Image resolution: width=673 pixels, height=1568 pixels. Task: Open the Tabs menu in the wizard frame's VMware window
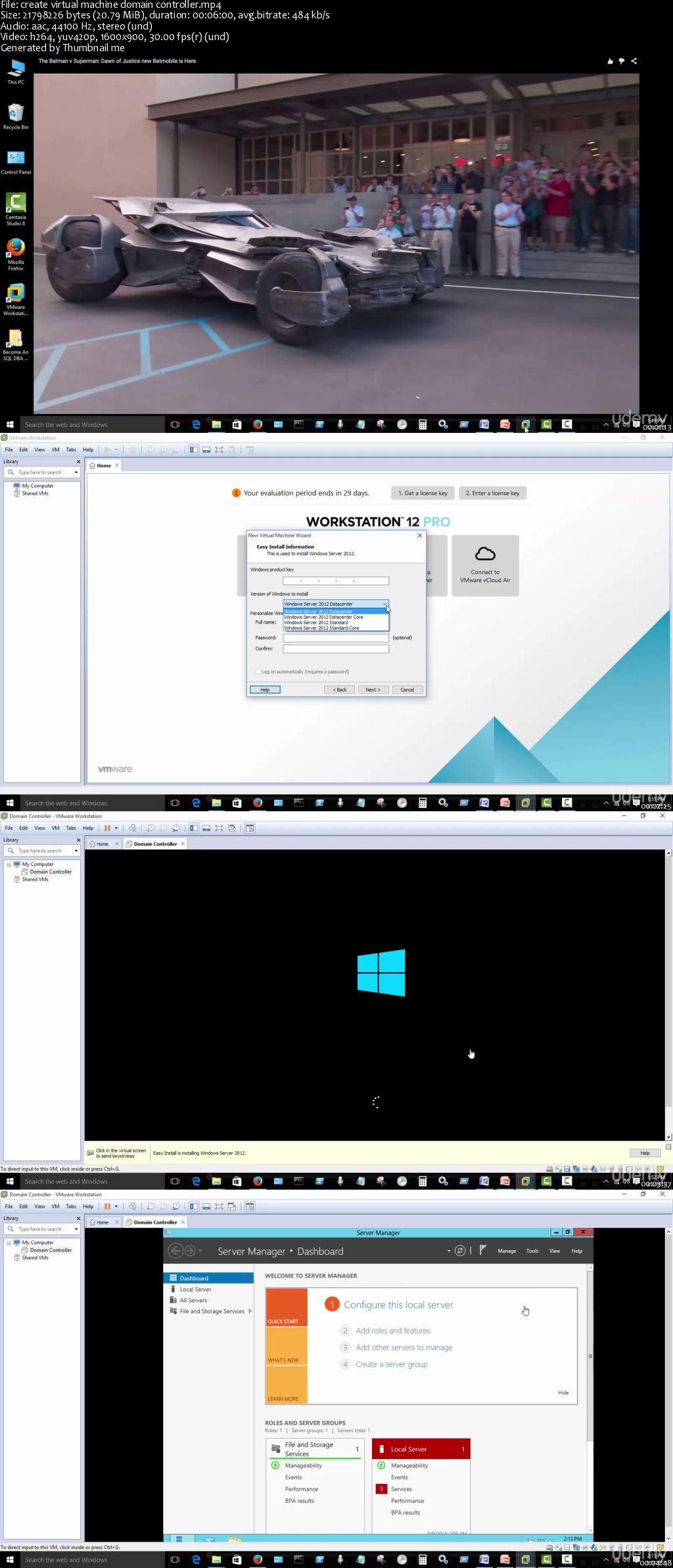point(71,450)
